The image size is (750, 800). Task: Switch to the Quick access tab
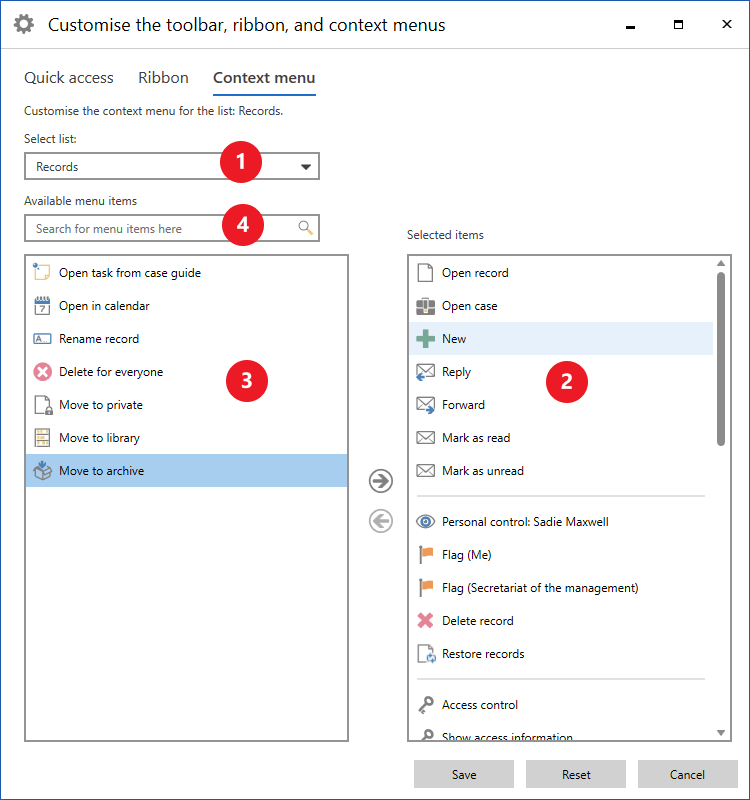69,77
